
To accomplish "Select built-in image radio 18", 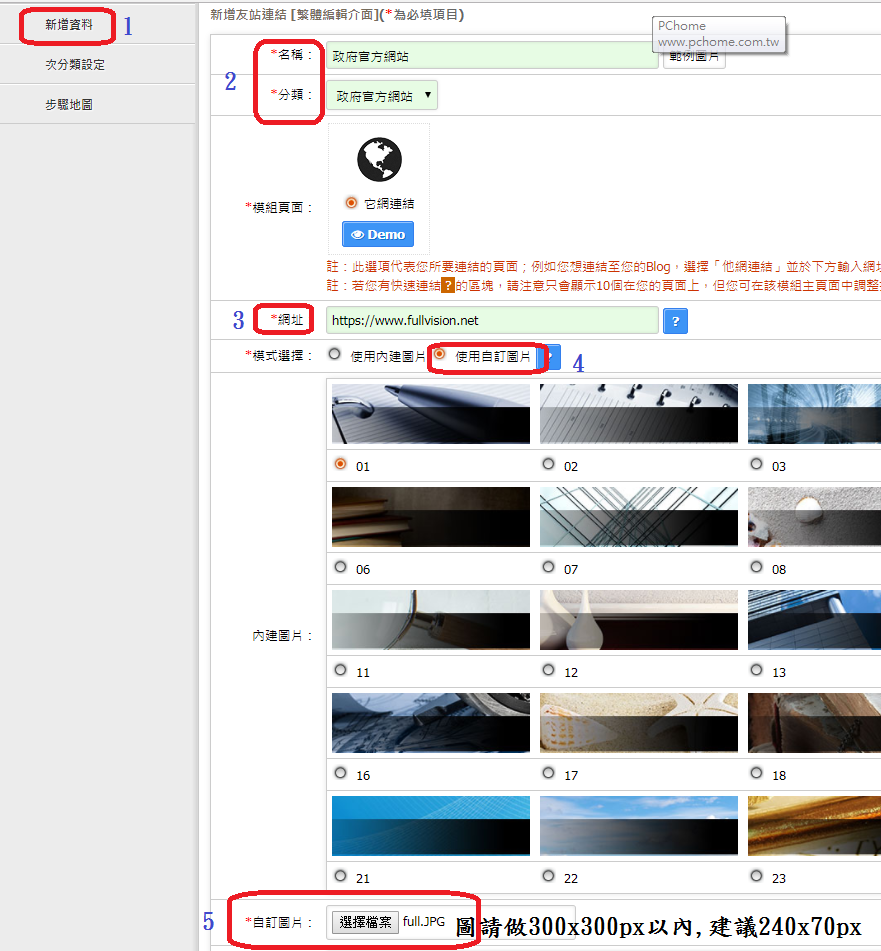I will [x=756, y=773].
